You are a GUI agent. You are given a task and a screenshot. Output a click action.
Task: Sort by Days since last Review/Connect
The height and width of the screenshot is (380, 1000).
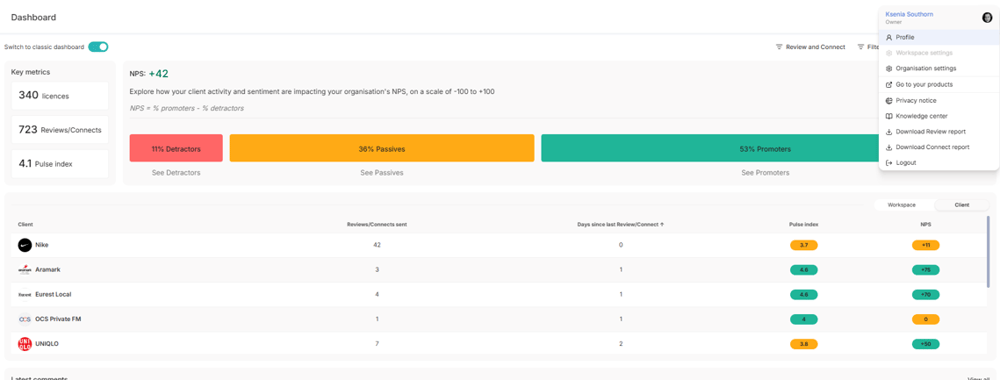tap(621, 224)
